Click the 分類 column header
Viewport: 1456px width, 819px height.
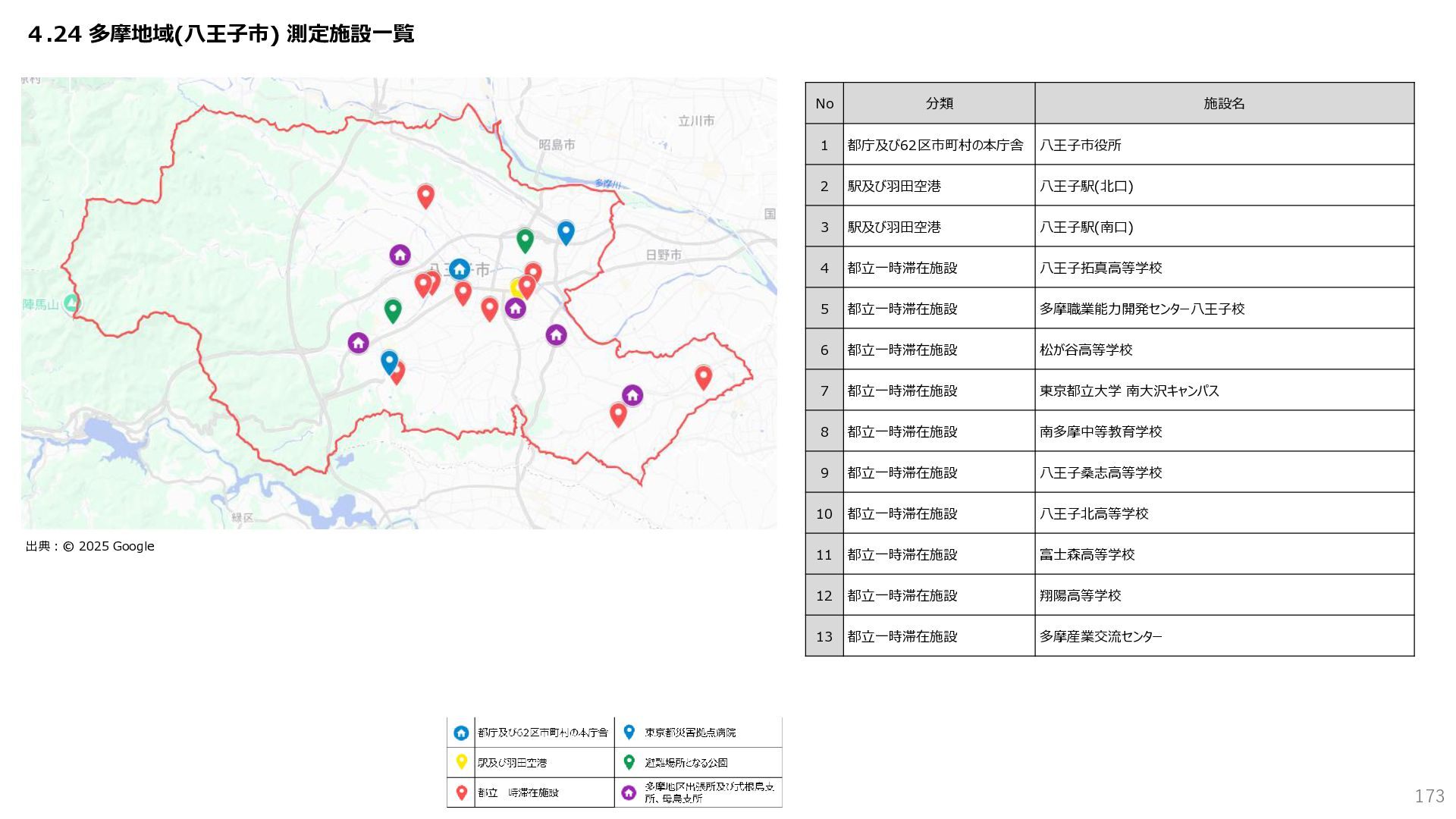(939, 104)
